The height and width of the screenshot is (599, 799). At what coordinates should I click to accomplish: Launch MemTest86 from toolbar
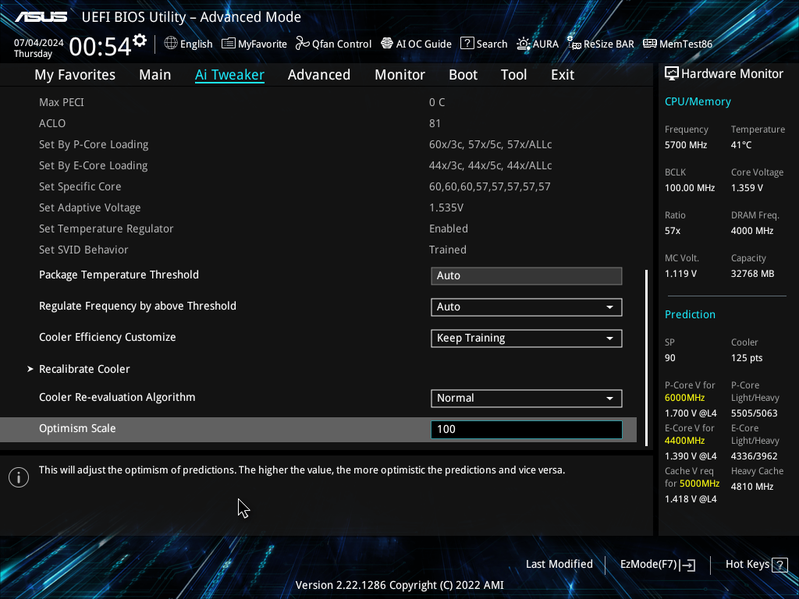(678, 44)
